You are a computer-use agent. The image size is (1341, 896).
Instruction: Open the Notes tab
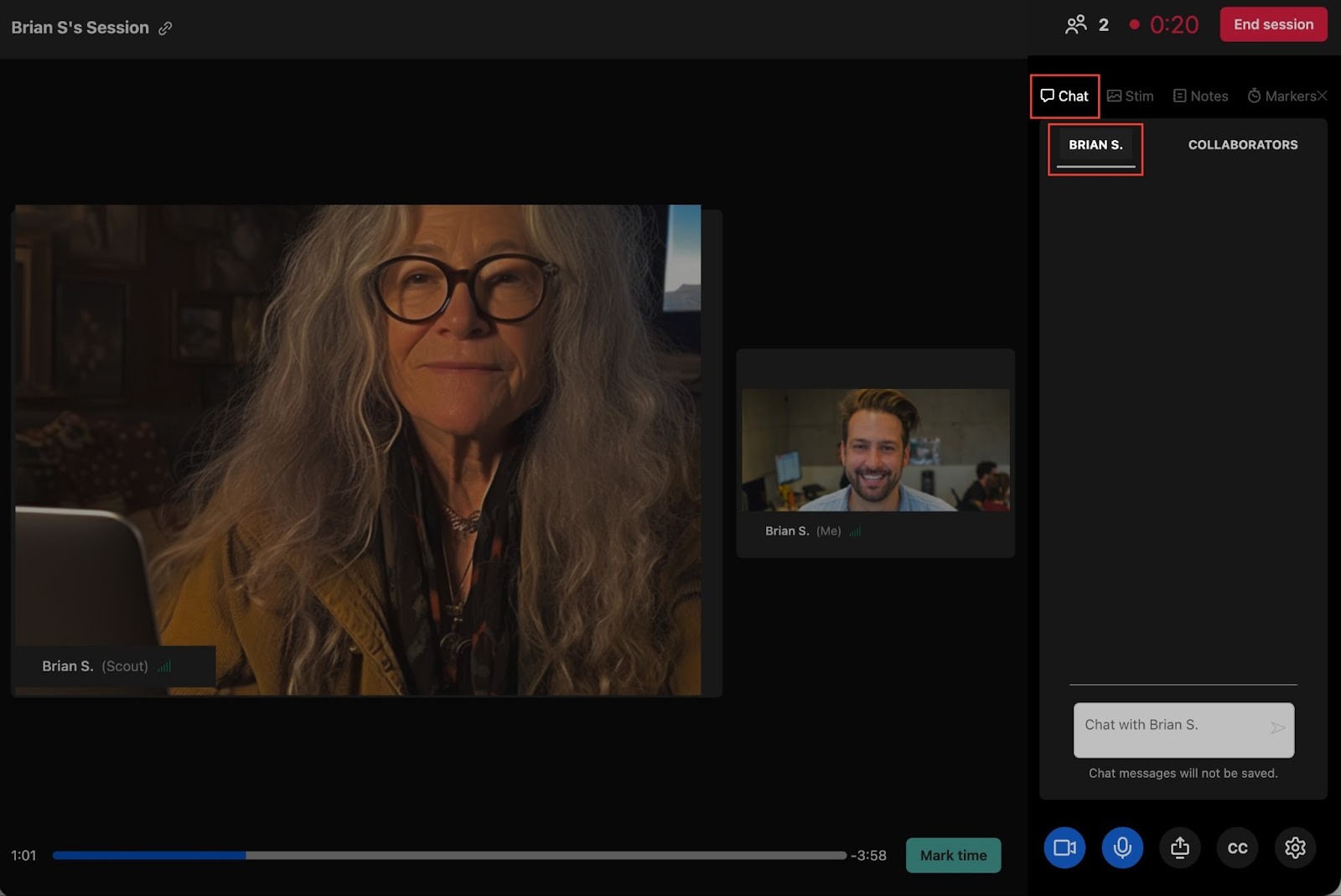[x=1200, y=96]
